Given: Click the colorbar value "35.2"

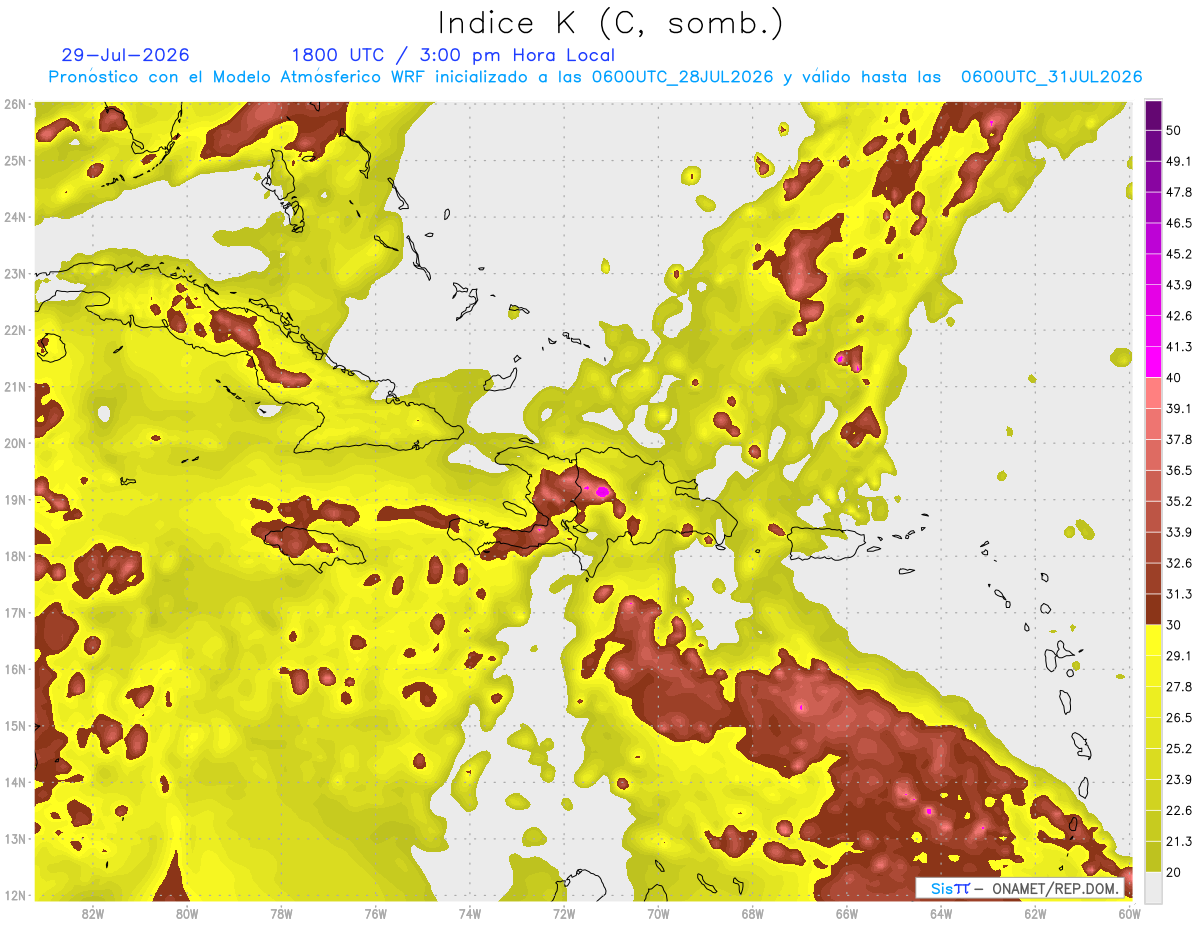Looking at the screenshot, I should coord(1179,501).
